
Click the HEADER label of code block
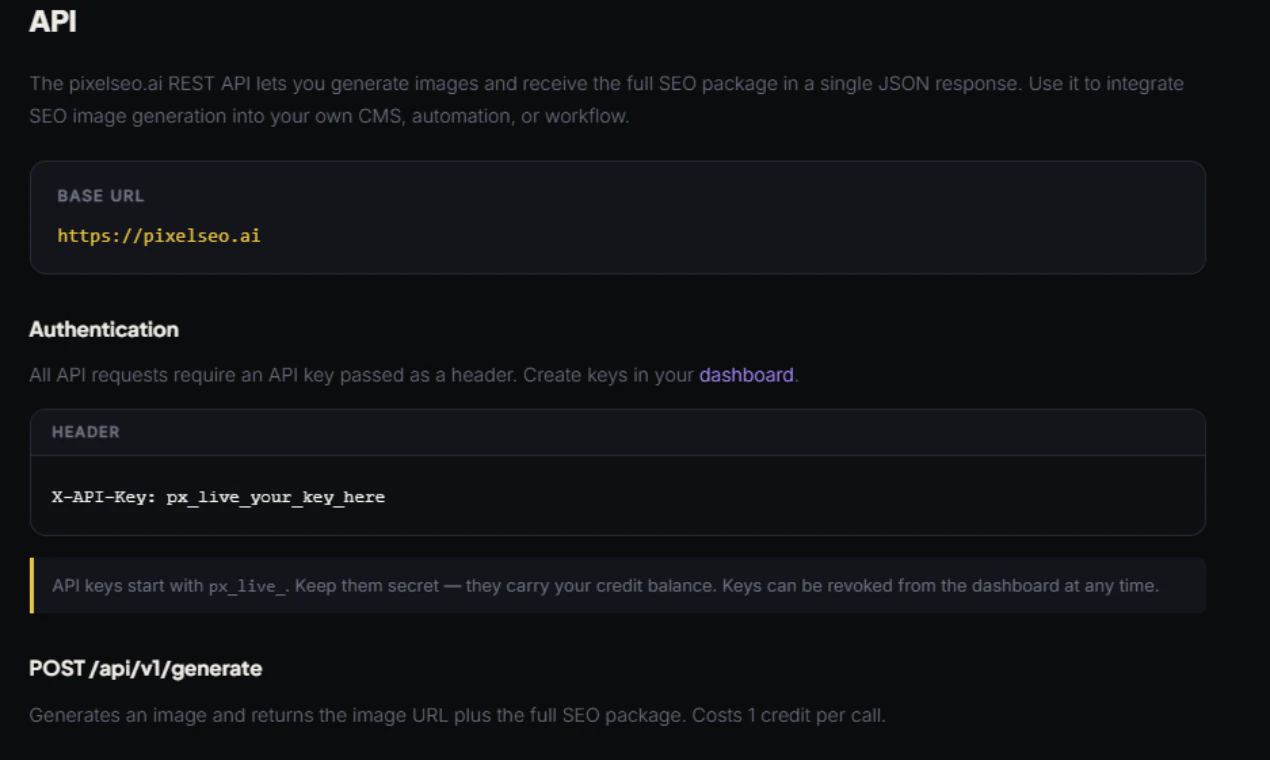click(85, 432)
